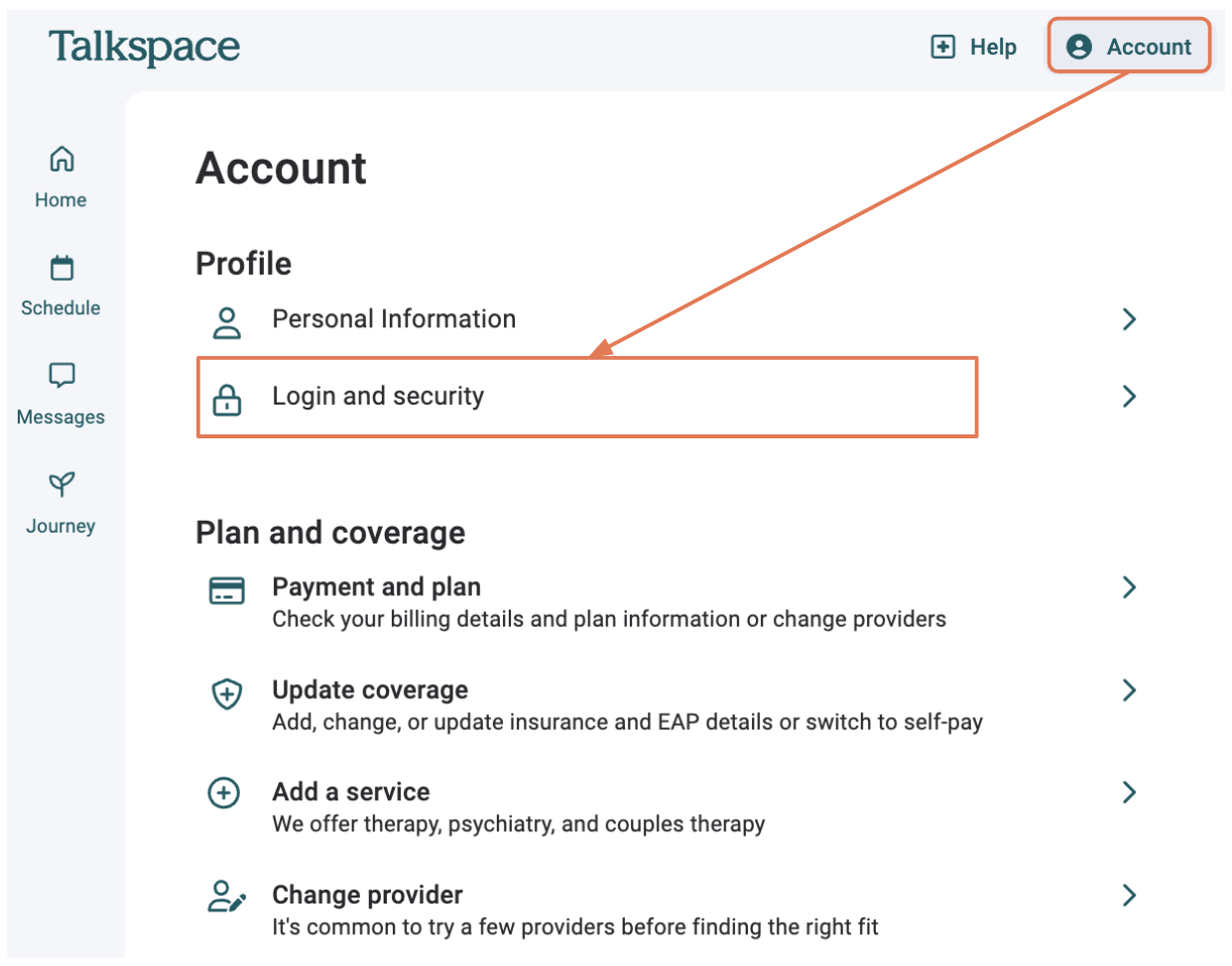Click the padlock icon beside Login and security

(227, 399)
